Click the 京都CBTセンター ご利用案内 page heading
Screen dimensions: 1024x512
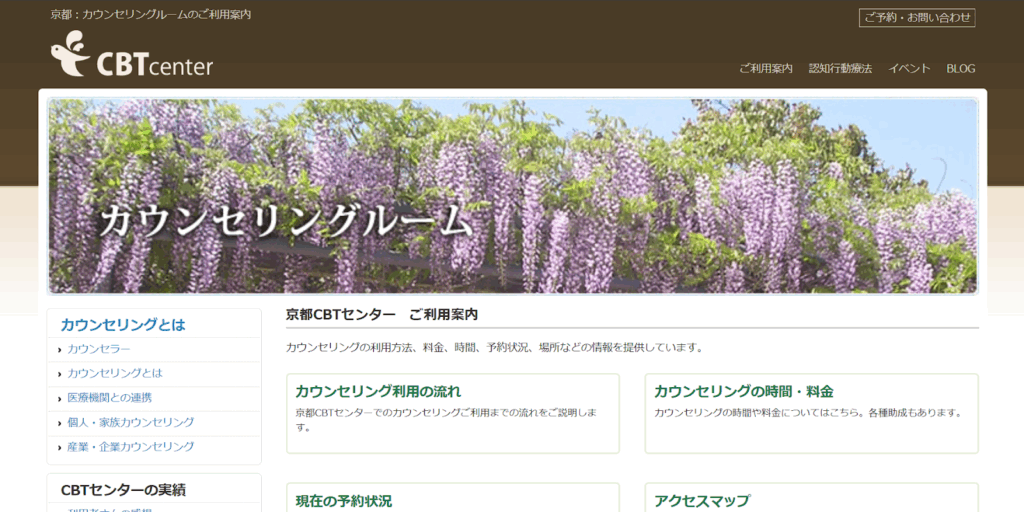click(382, 314)
